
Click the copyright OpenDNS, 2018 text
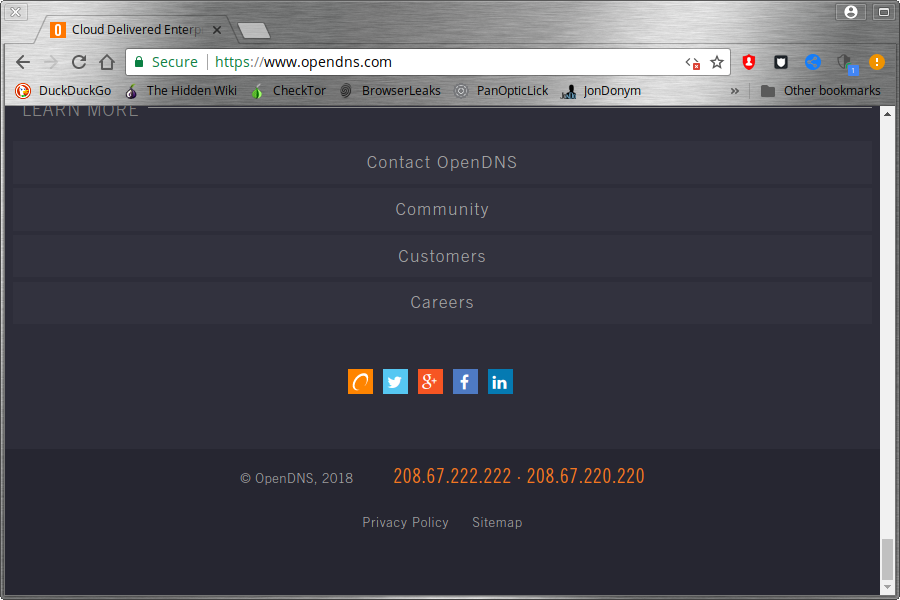tap(297, 478)
